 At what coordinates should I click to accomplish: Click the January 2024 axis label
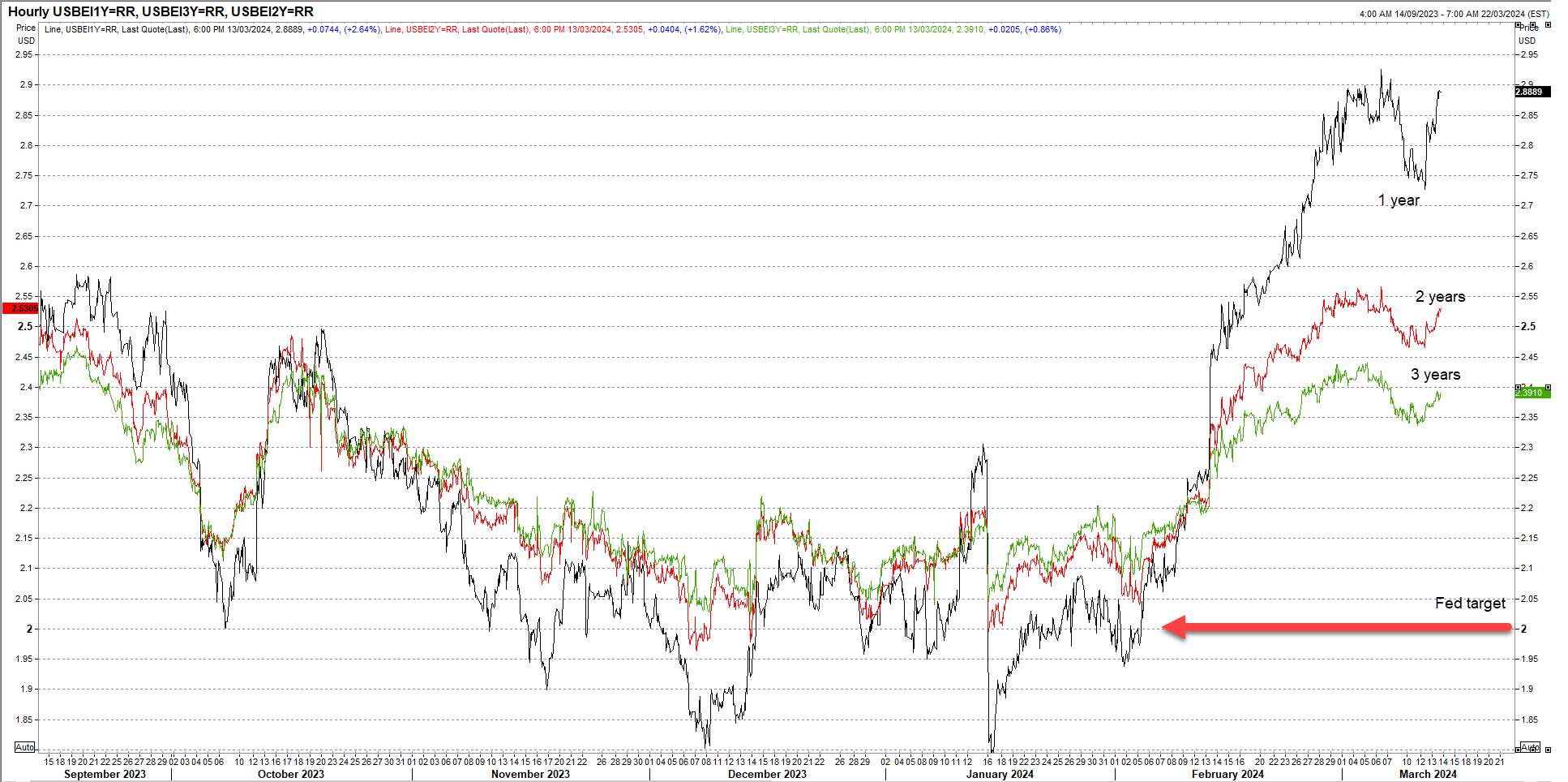pyautogui.click(x=1000, y=774)
